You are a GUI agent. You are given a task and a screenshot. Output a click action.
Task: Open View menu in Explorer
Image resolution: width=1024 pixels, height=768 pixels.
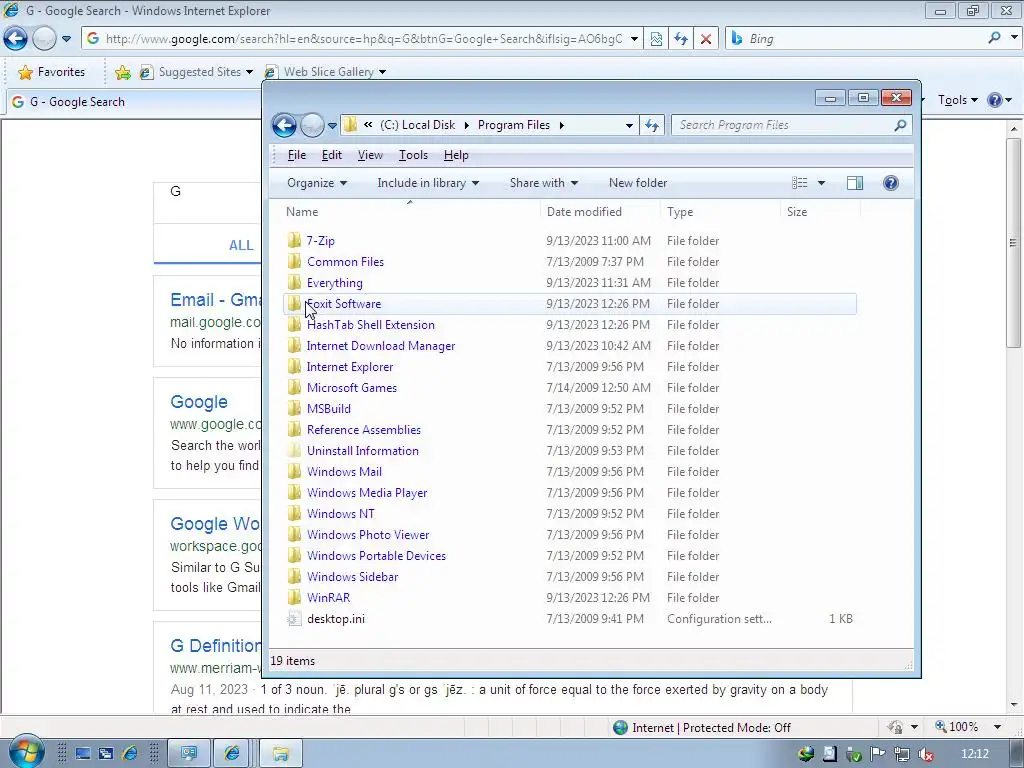click(370, 155)
